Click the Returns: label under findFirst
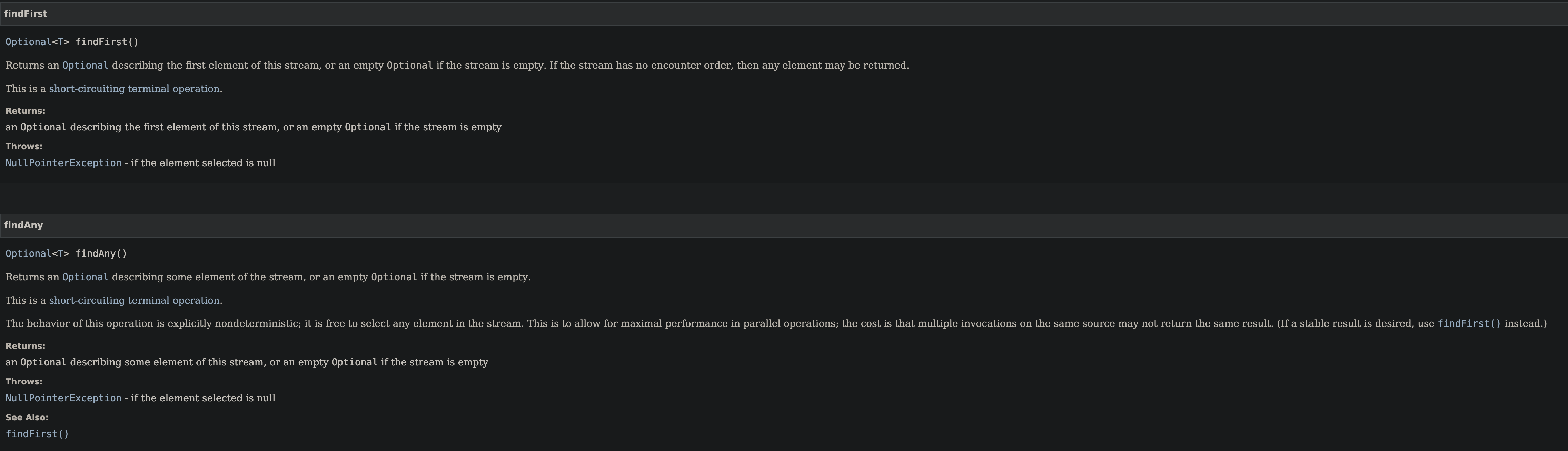Viewport: 1568px width, 451px height. coord(26,111)
